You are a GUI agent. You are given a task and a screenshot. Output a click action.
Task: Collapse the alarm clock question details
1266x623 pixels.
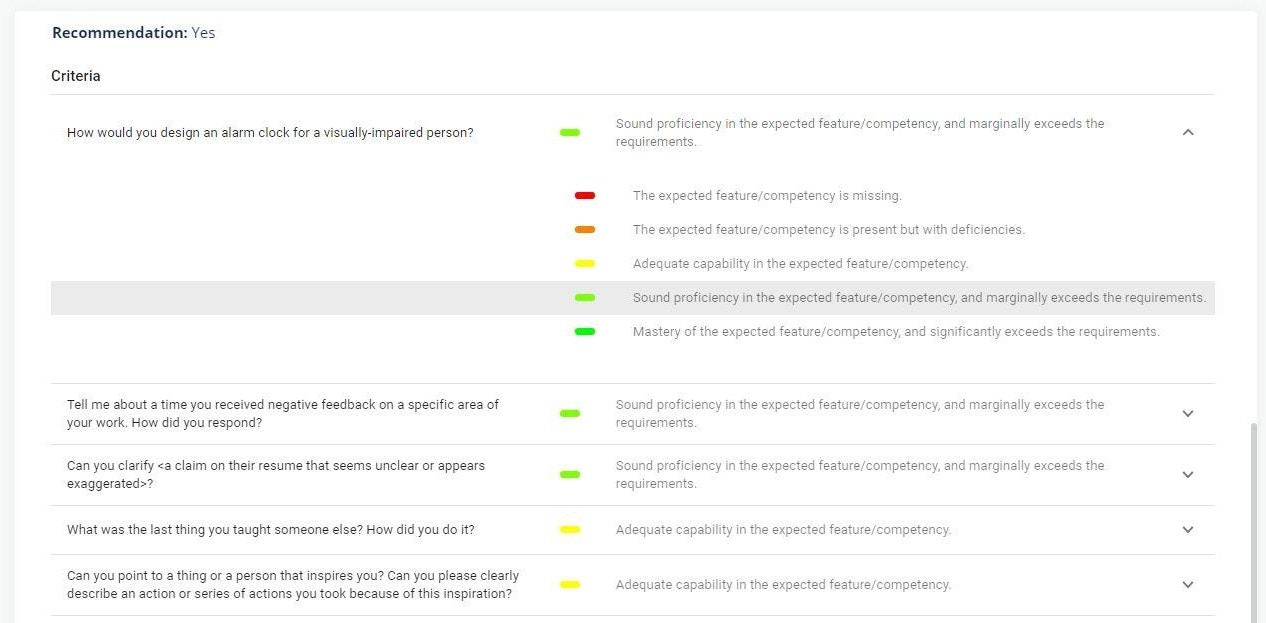[1188, 131]
